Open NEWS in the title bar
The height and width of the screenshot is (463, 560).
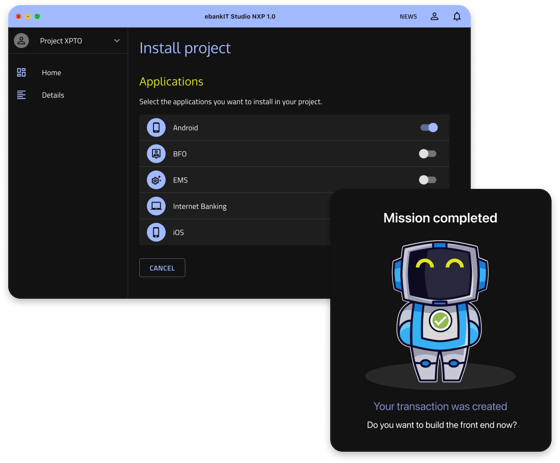coord(408,16)
